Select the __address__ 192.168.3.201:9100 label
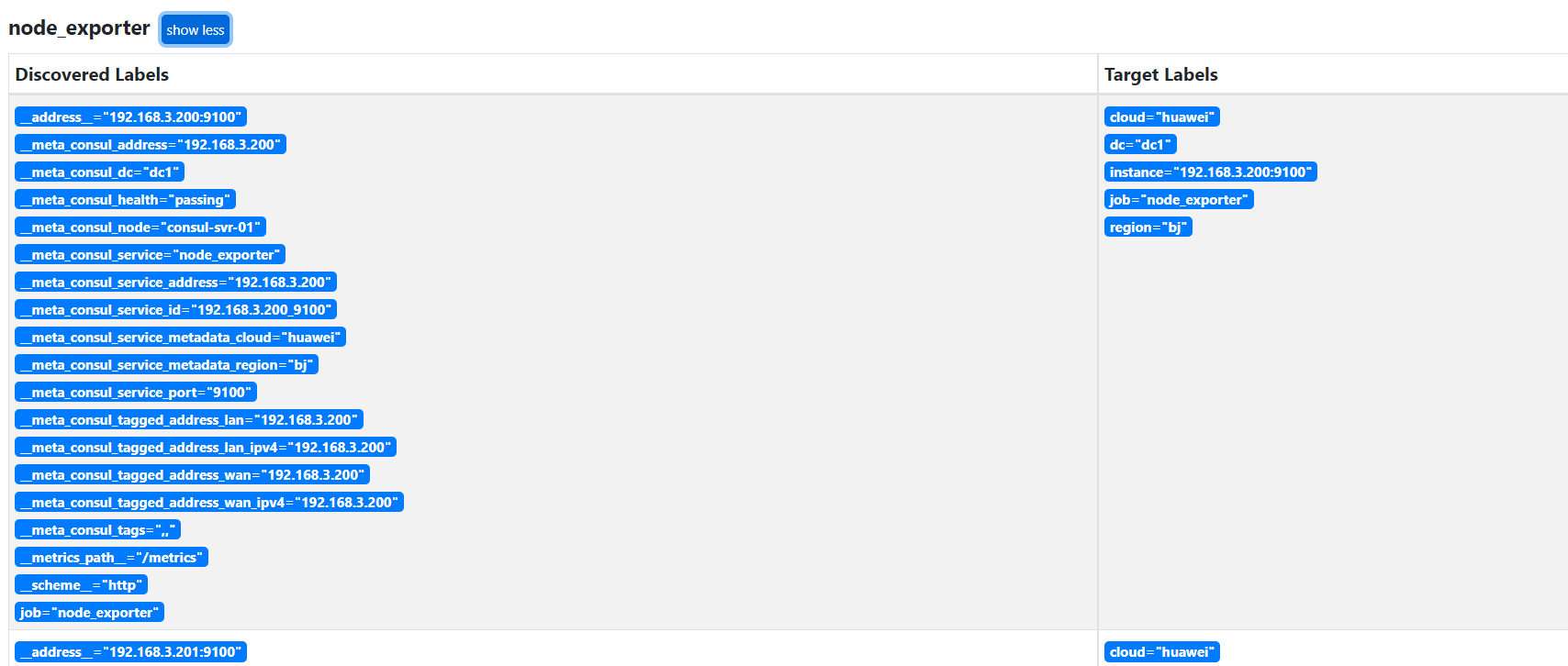This screenshot has width=1568, height=666. [130, 652]
